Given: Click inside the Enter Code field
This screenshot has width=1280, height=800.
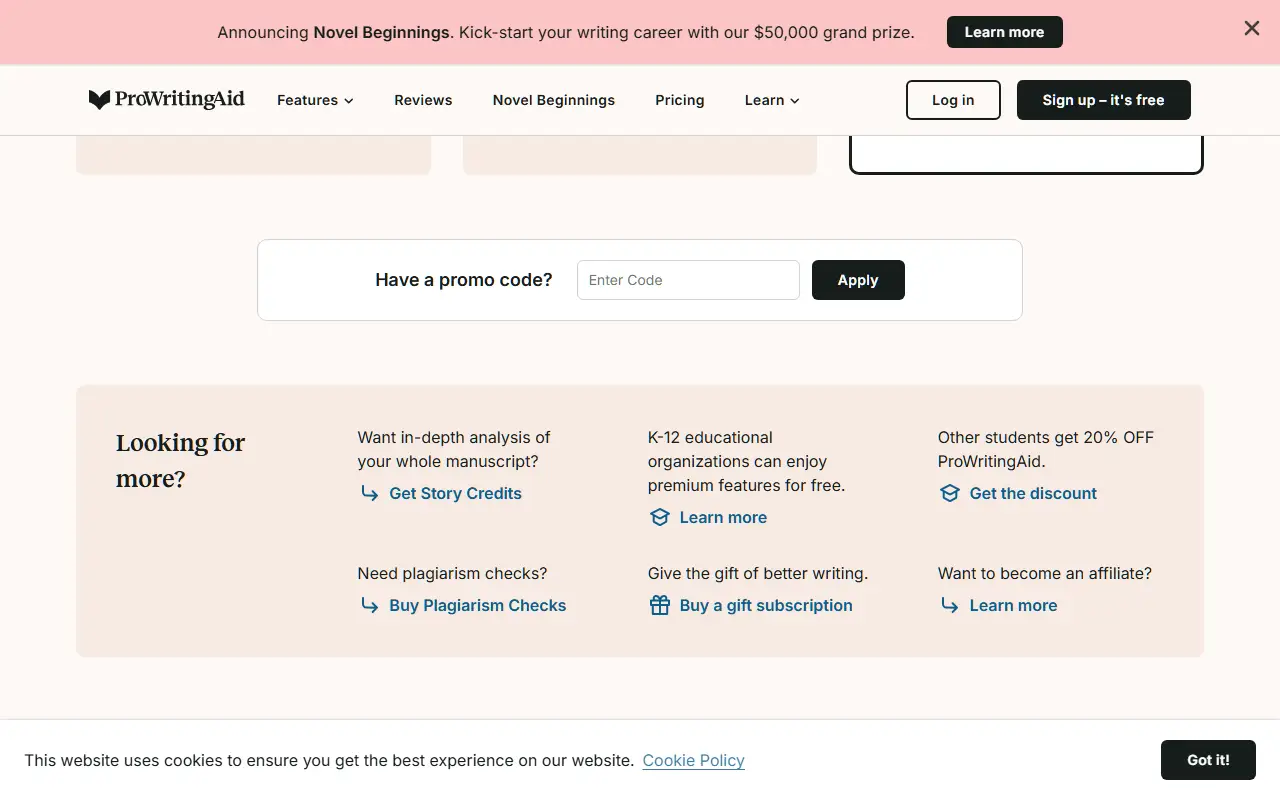Looking at the screenshot, I should (688, 280).
